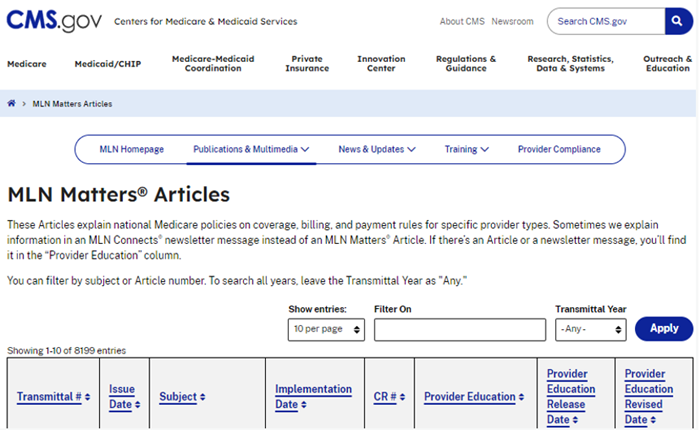Click into the Filter On text box
Viewport: 700px width, 430px height.
[460, 330]
